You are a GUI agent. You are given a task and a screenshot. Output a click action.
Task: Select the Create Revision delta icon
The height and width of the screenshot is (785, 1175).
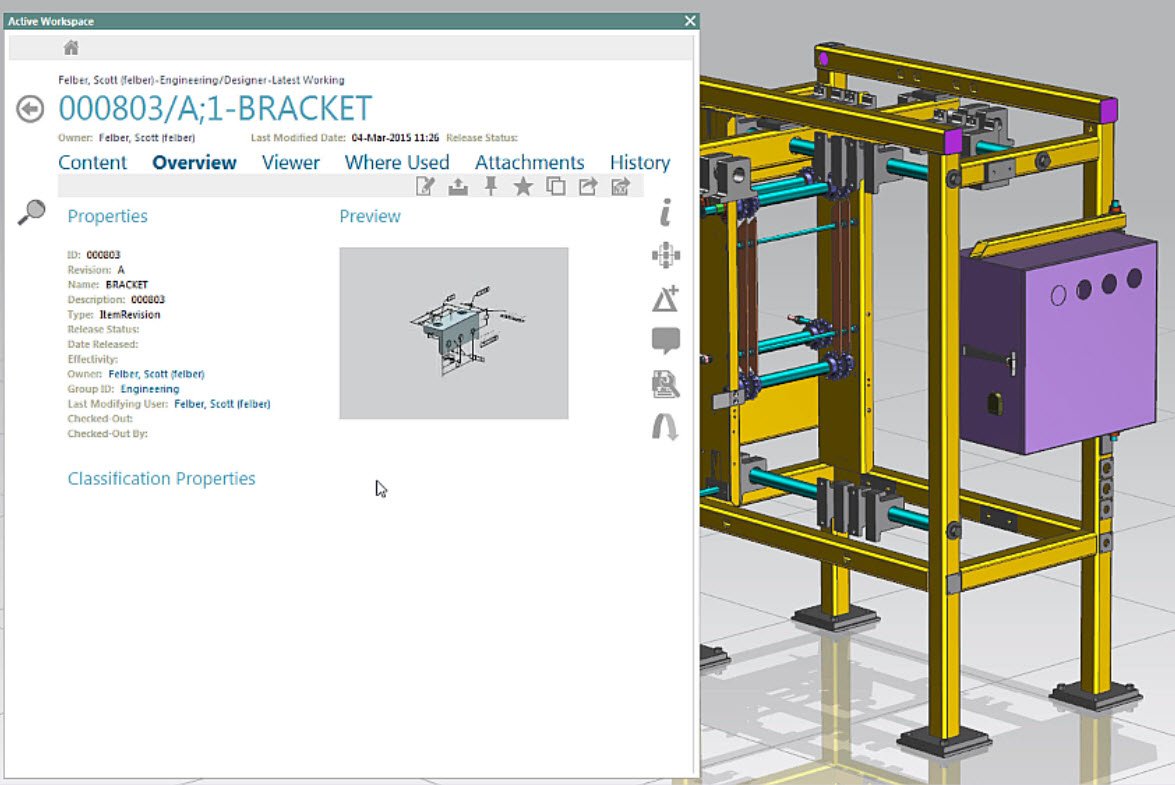pyautogui.click(x=665, y=298)
